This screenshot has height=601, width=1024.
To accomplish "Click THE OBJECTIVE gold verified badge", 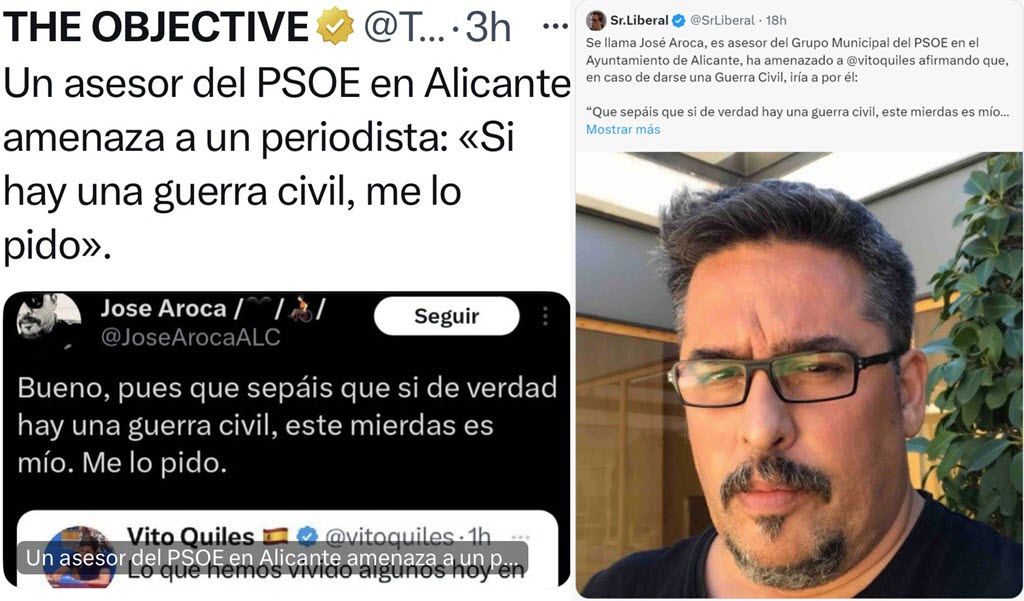I will click(x=335, y=26).
